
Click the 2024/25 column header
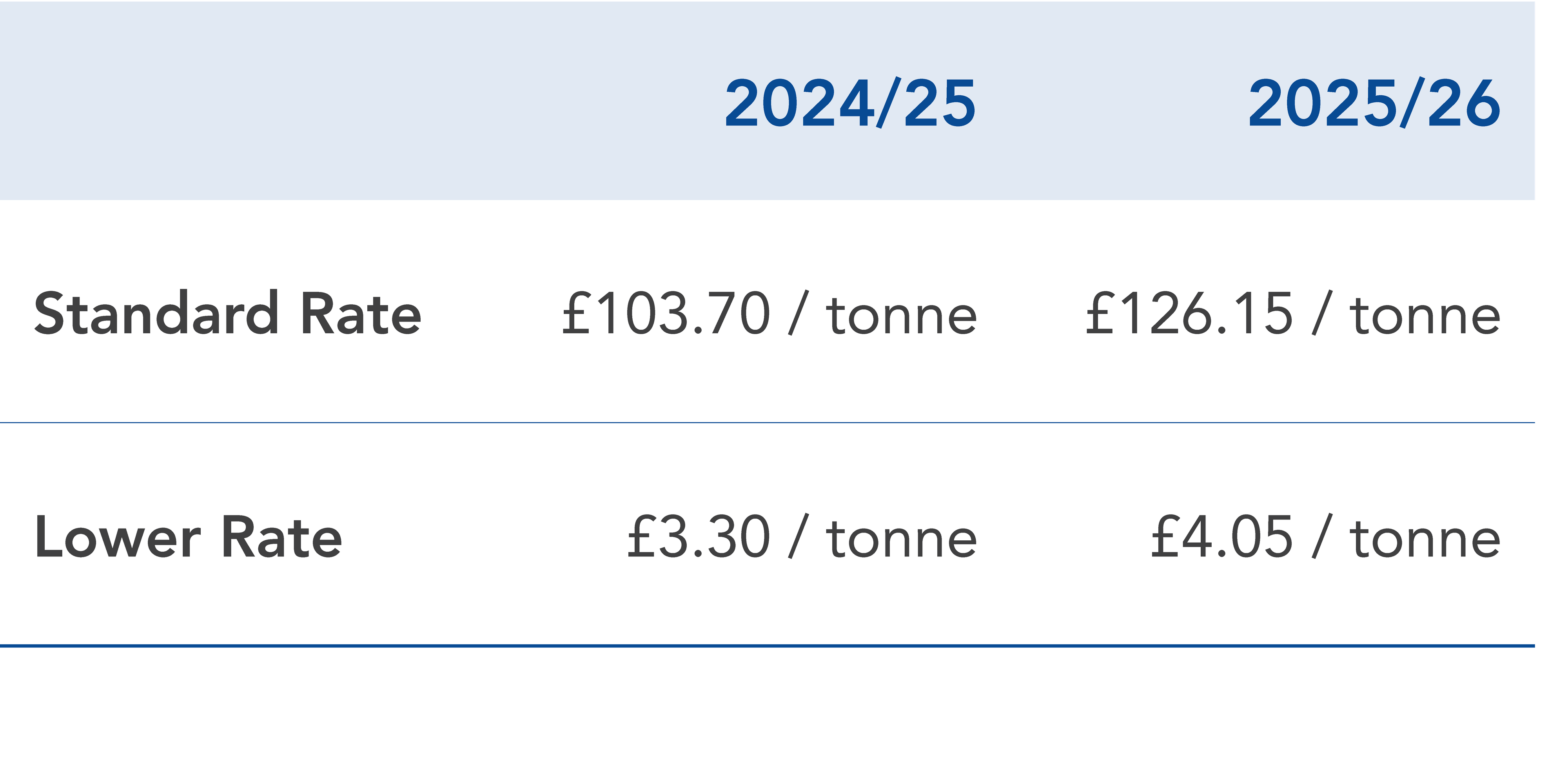click(x=850, y=104)
